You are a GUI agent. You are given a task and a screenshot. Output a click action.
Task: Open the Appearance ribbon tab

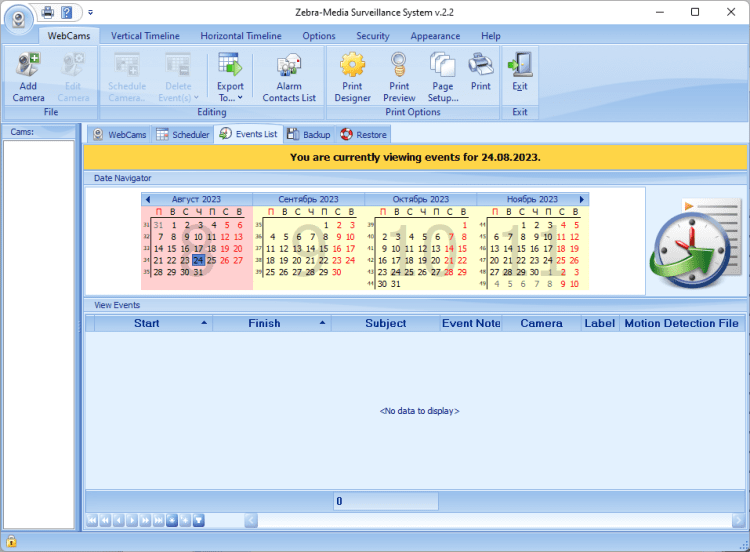[x=435, y=36]
